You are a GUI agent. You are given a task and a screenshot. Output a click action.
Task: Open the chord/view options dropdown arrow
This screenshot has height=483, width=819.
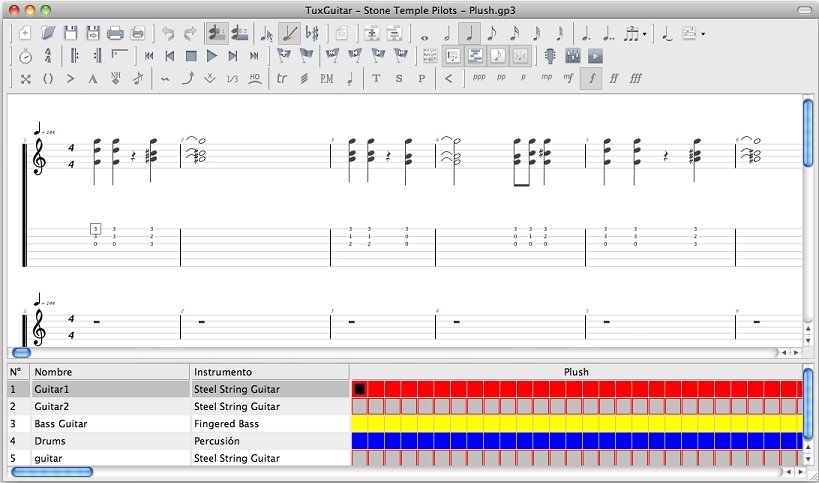pyautogui.click(x=703, y=34)
